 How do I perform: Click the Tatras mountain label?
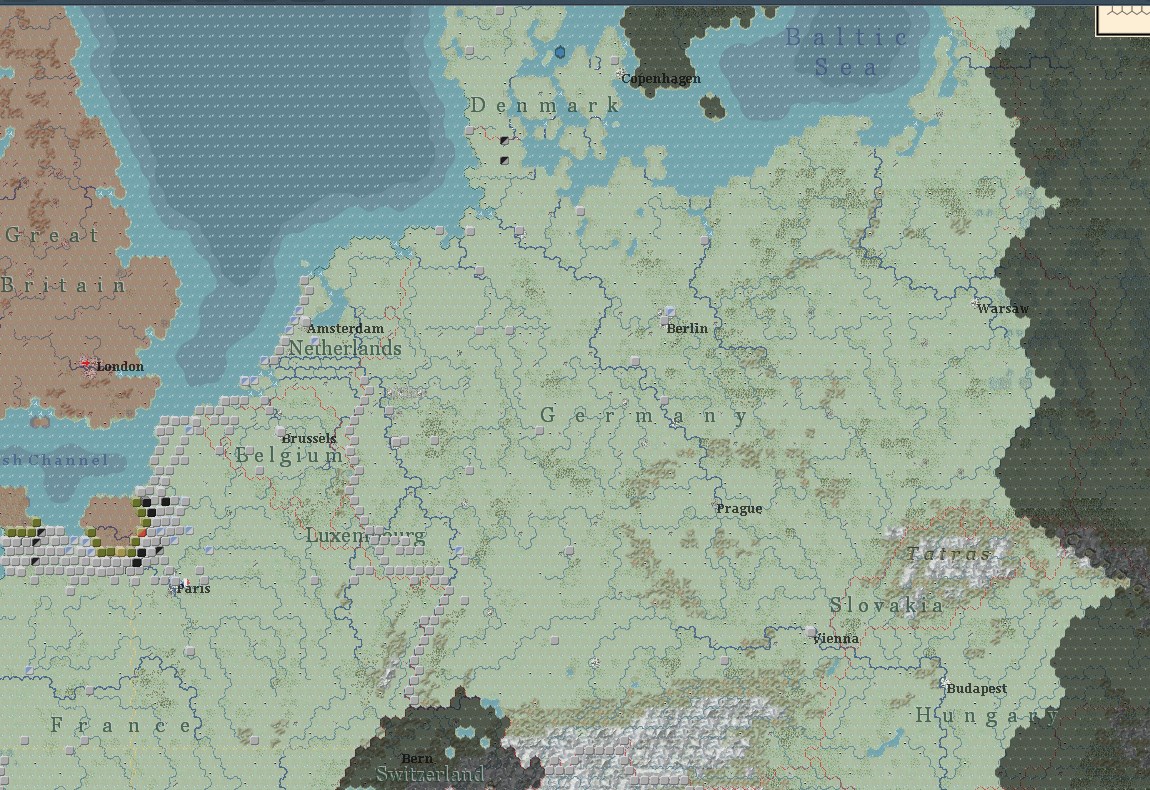click(950, 554)
